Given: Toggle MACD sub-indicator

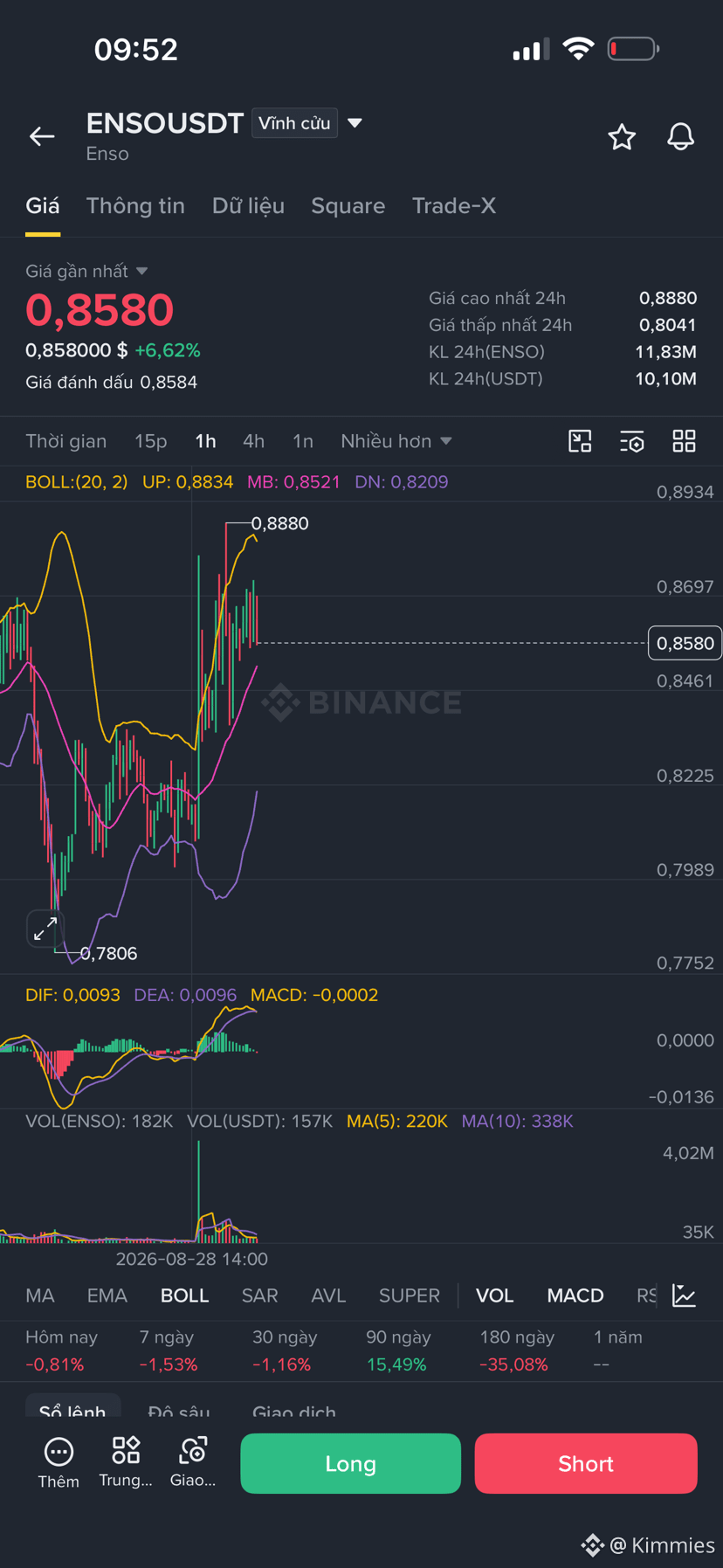Looking at the screenshot, I should tap(575, 1295).
